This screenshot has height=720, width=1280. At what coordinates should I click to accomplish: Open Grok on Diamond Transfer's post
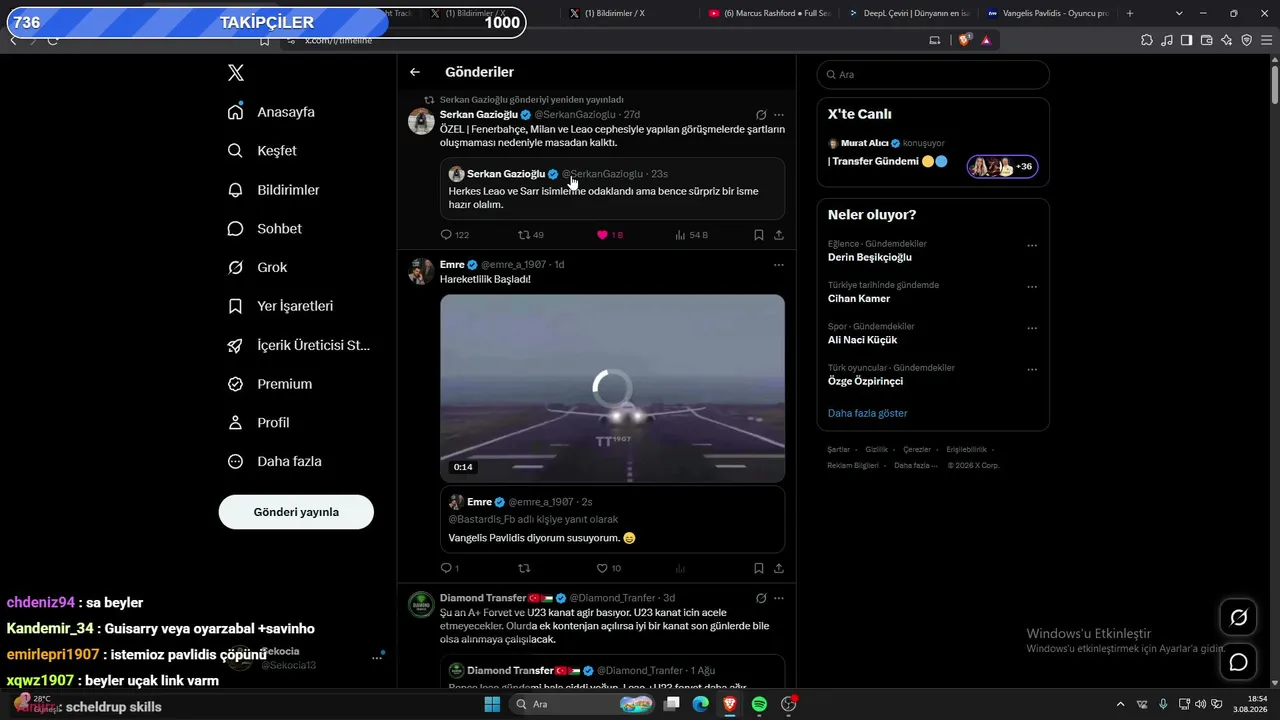click(x=761, y=598)
